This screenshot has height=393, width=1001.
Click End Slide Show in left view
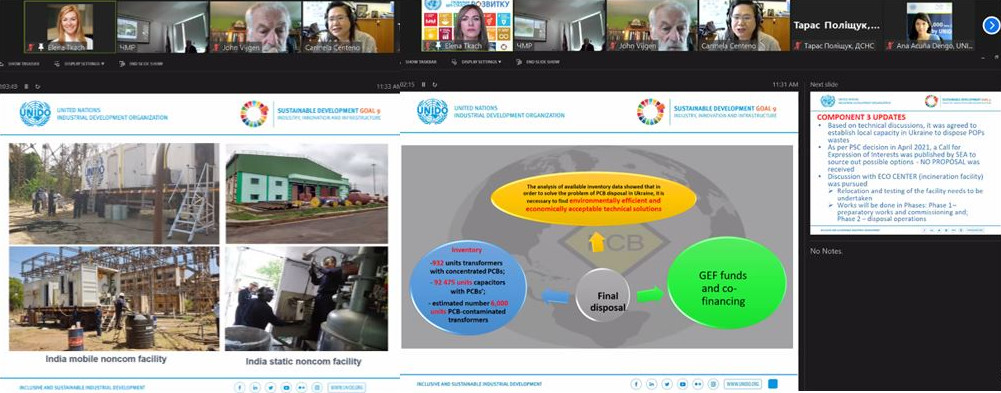pyautogui.click(x=140, y=63)
